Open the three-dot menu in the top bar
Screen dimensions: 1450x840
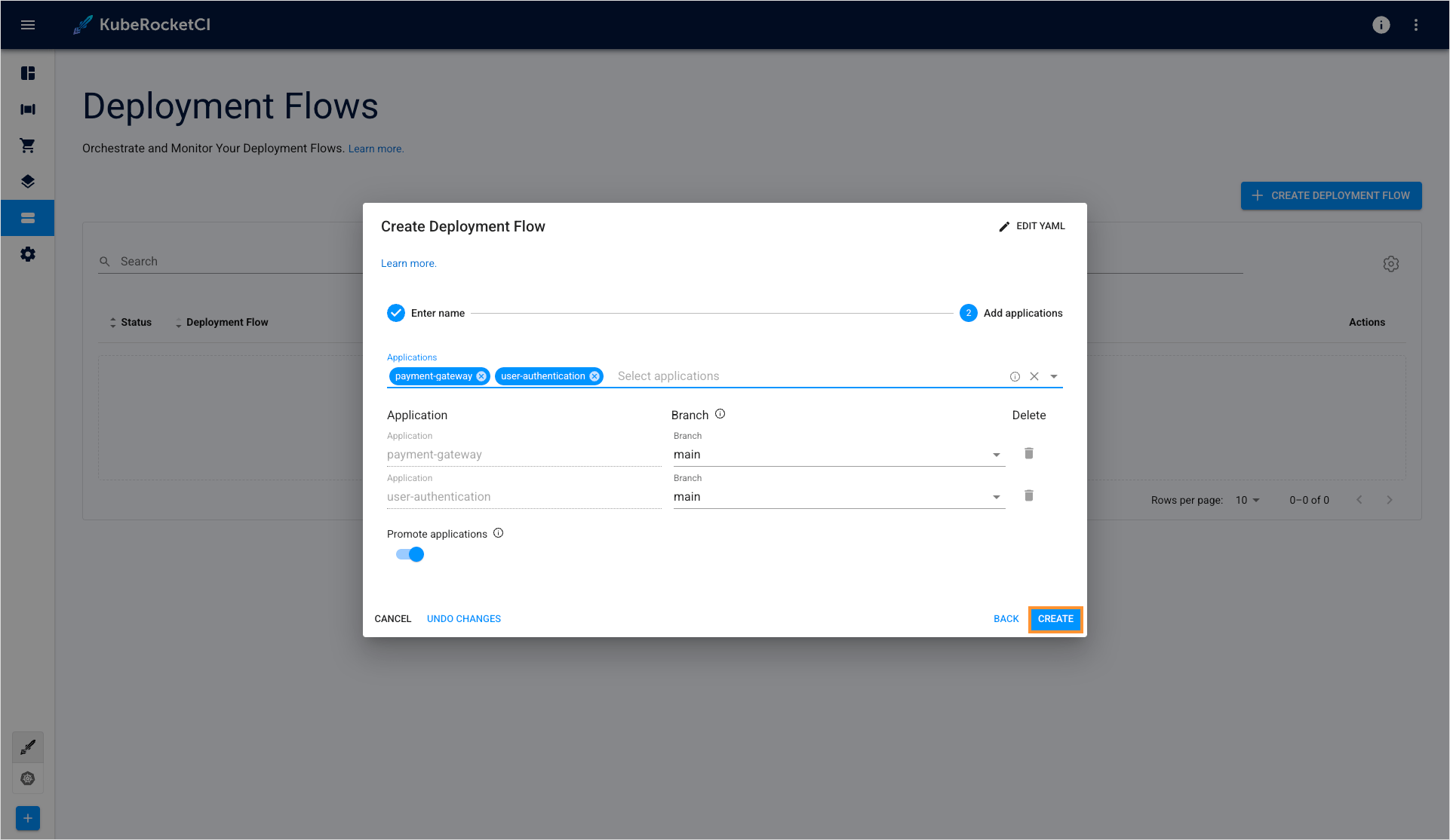point(1416,25)
